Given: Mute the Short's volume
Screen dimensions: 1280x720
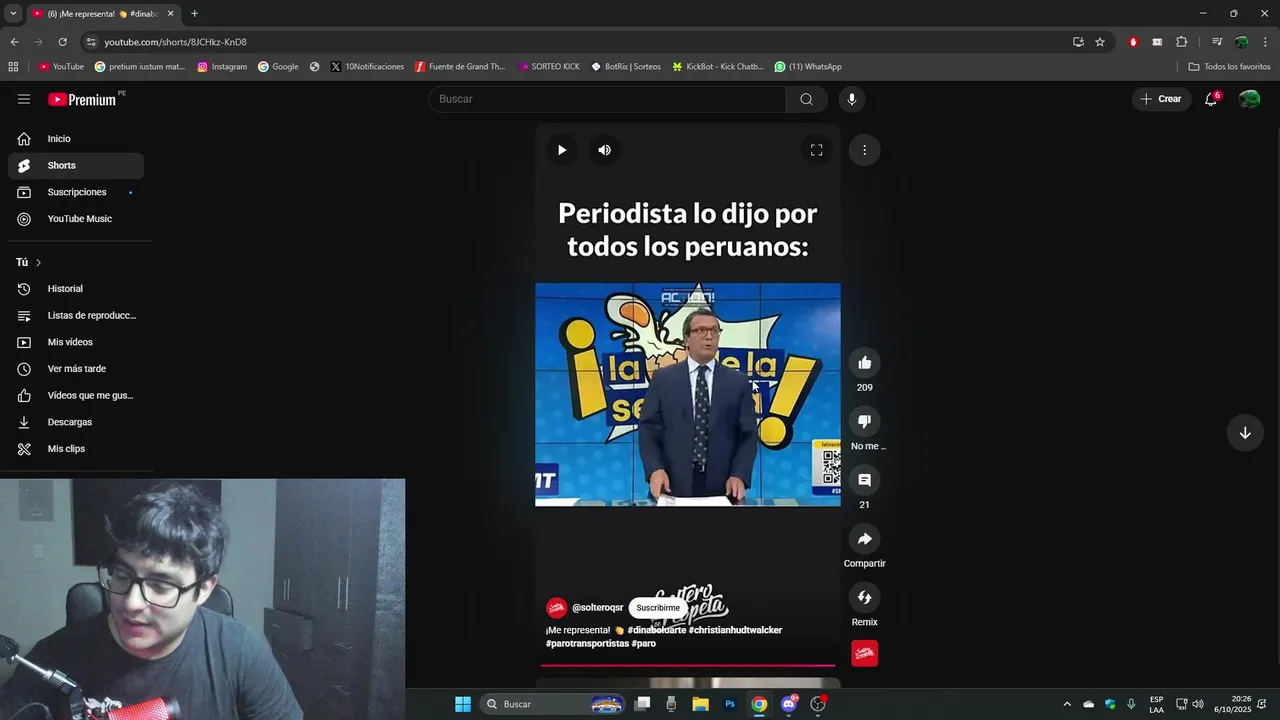Looking at the screenshot, I should [x=604, y=150].
